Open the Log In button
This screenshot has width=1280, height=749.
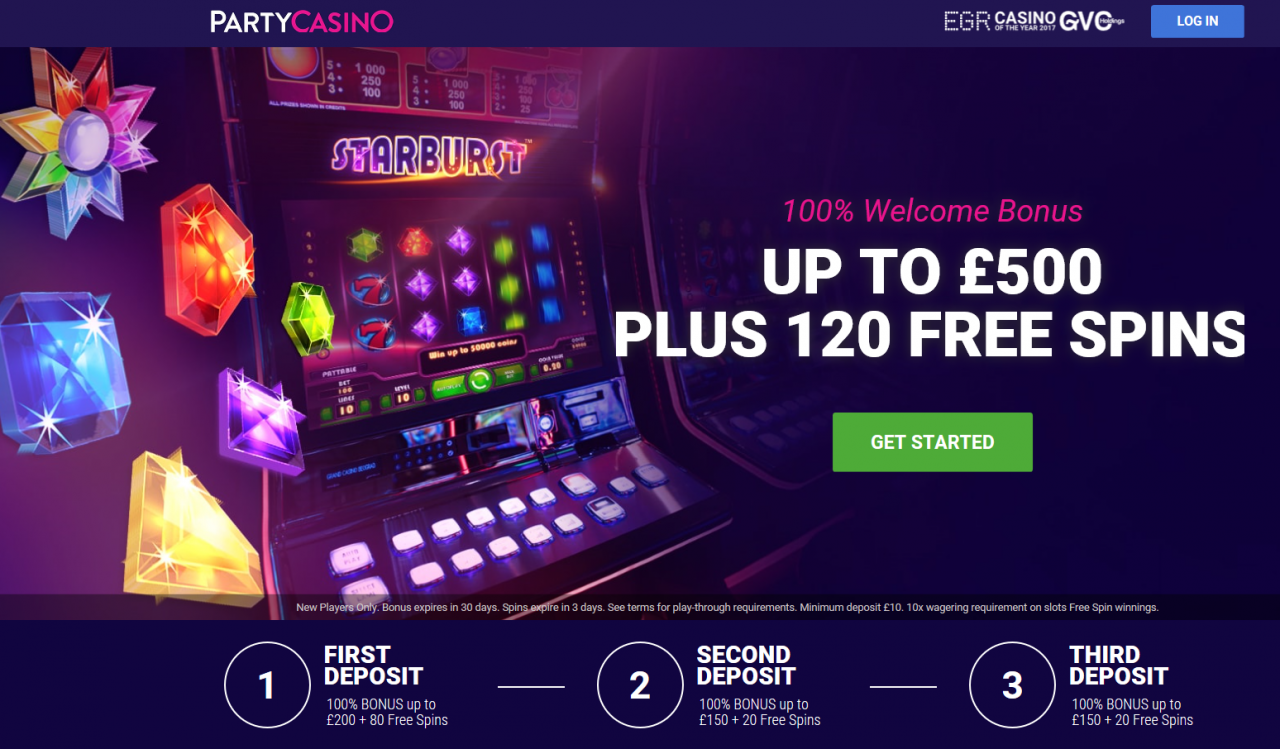point(1197,21)
